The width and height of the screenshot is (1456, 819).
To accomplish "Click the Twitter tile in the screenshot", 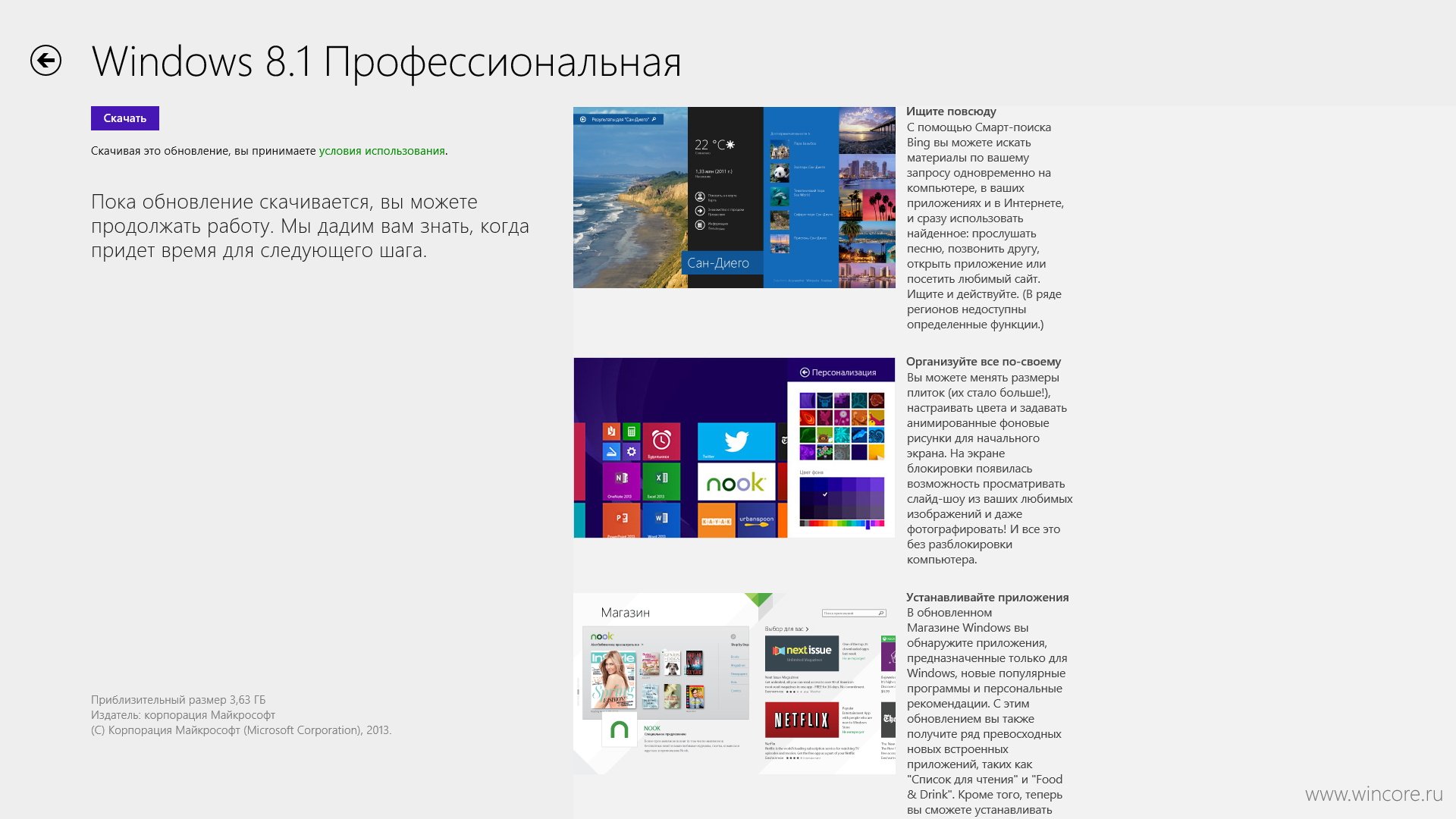I will pyautogui.click(x=736, y=441).
